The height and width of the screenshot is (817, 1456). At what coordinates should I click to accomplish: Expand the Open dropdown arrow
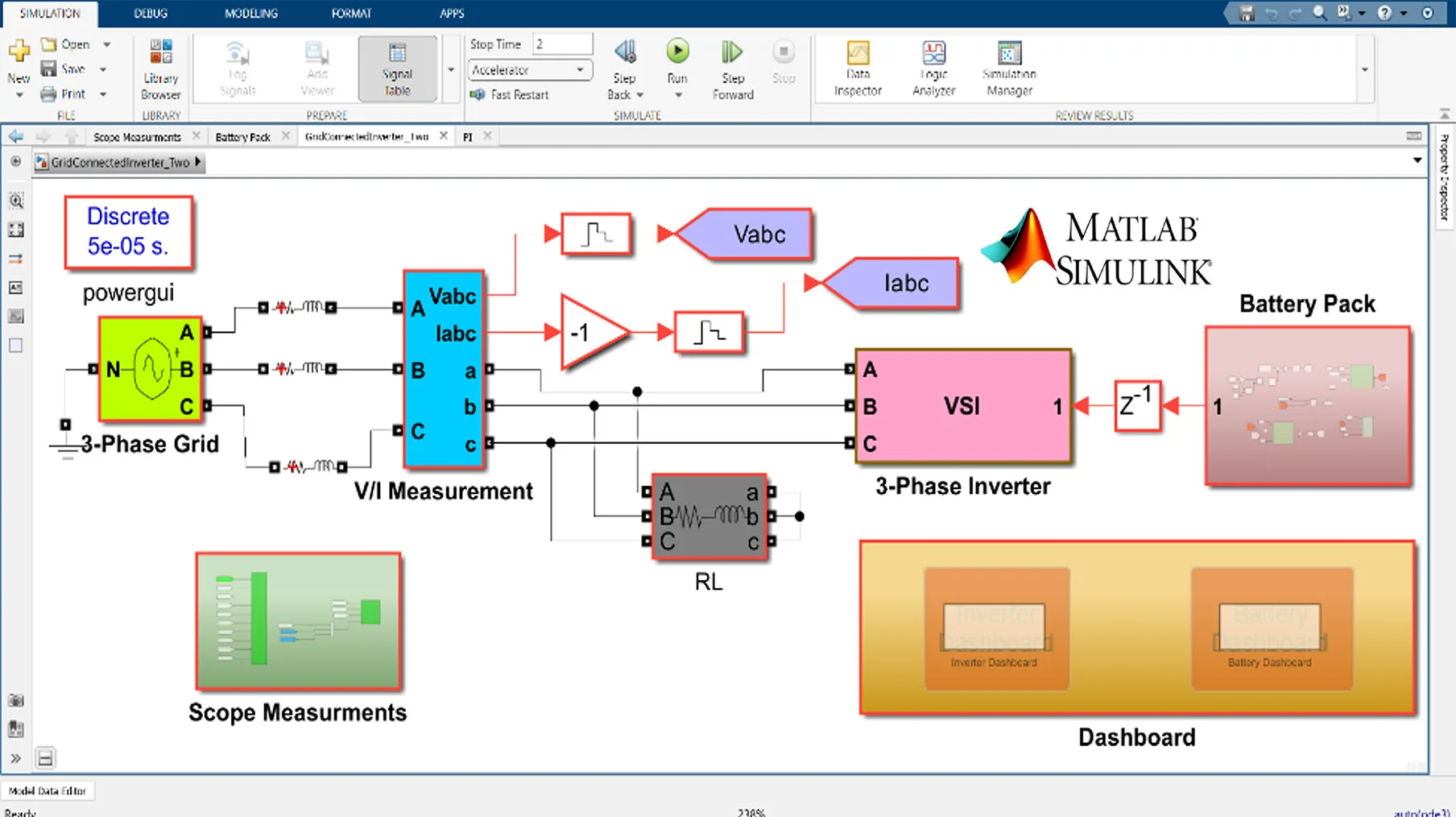click(x=106, y=44)
